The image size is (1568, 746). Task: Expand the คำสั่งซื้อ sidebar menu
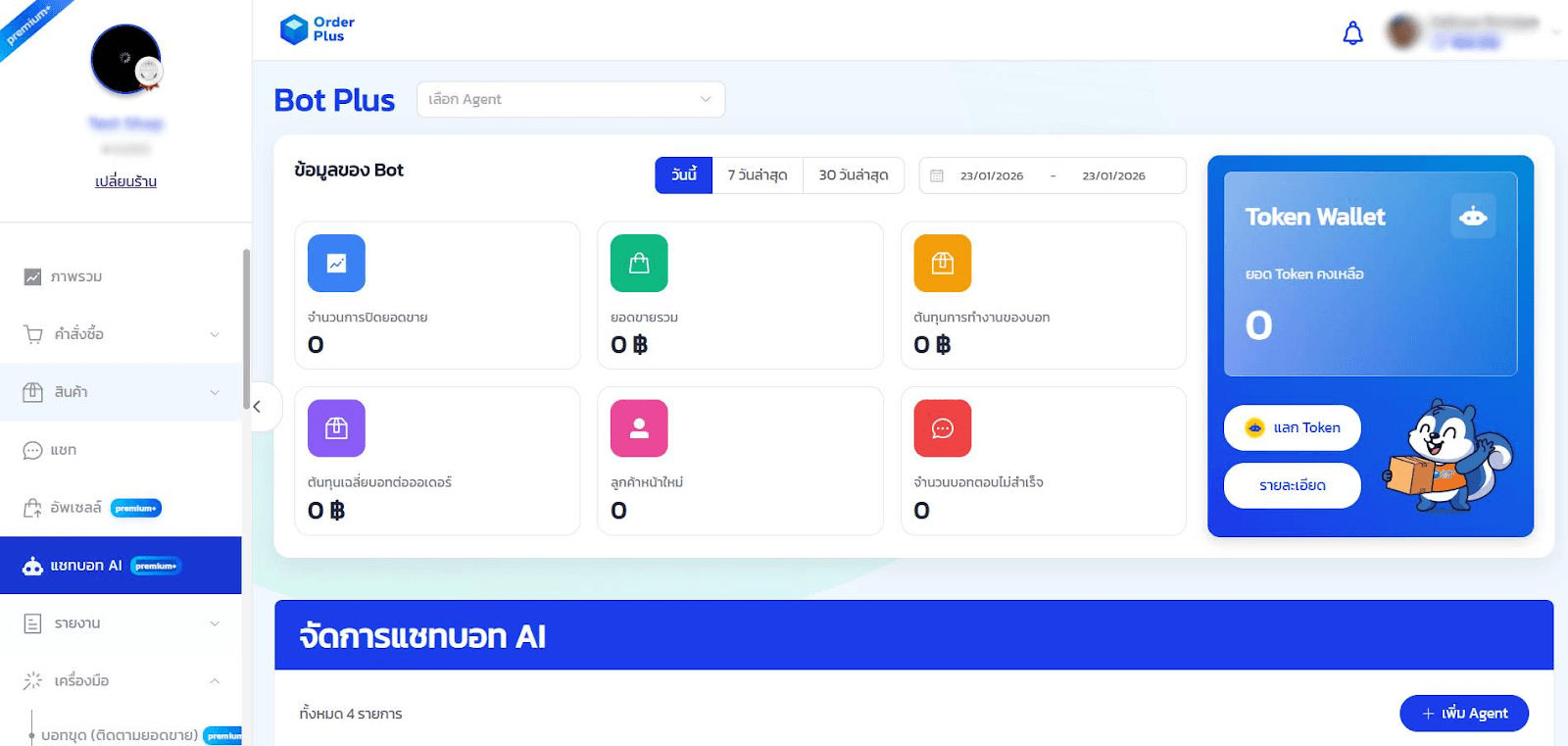pos(122,334)
